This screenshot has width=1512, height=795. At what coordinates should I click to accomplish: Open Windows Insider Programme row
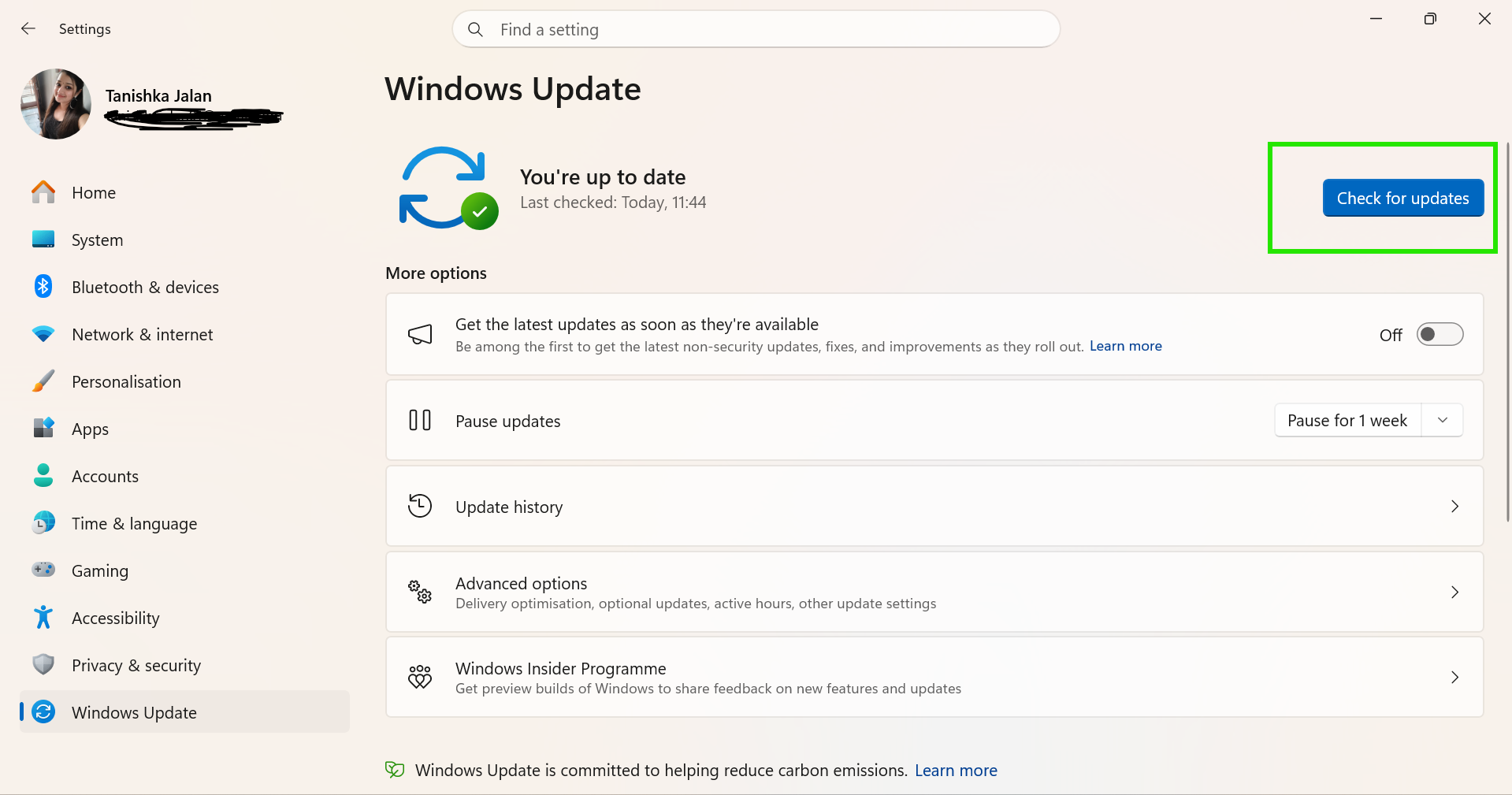pyautogui.click(x=934, y=677)
